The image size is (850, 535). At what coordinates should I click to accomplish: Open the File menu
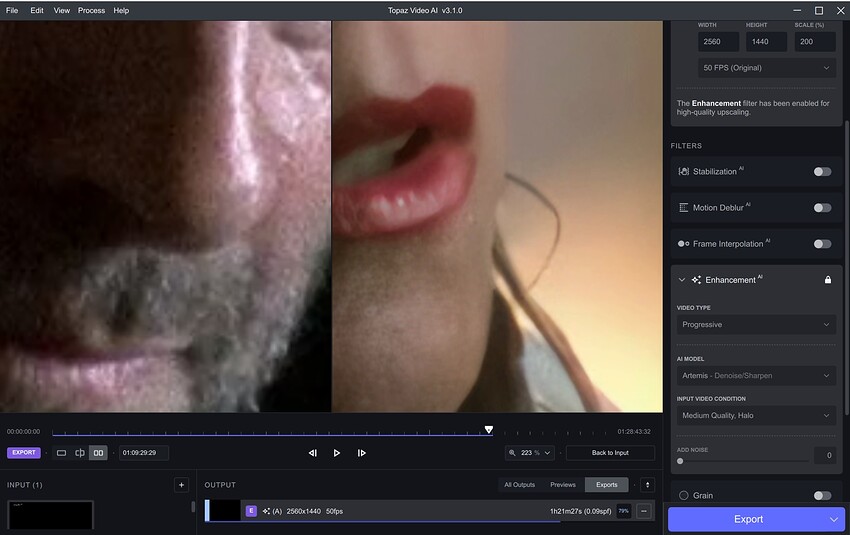[12, 10]
